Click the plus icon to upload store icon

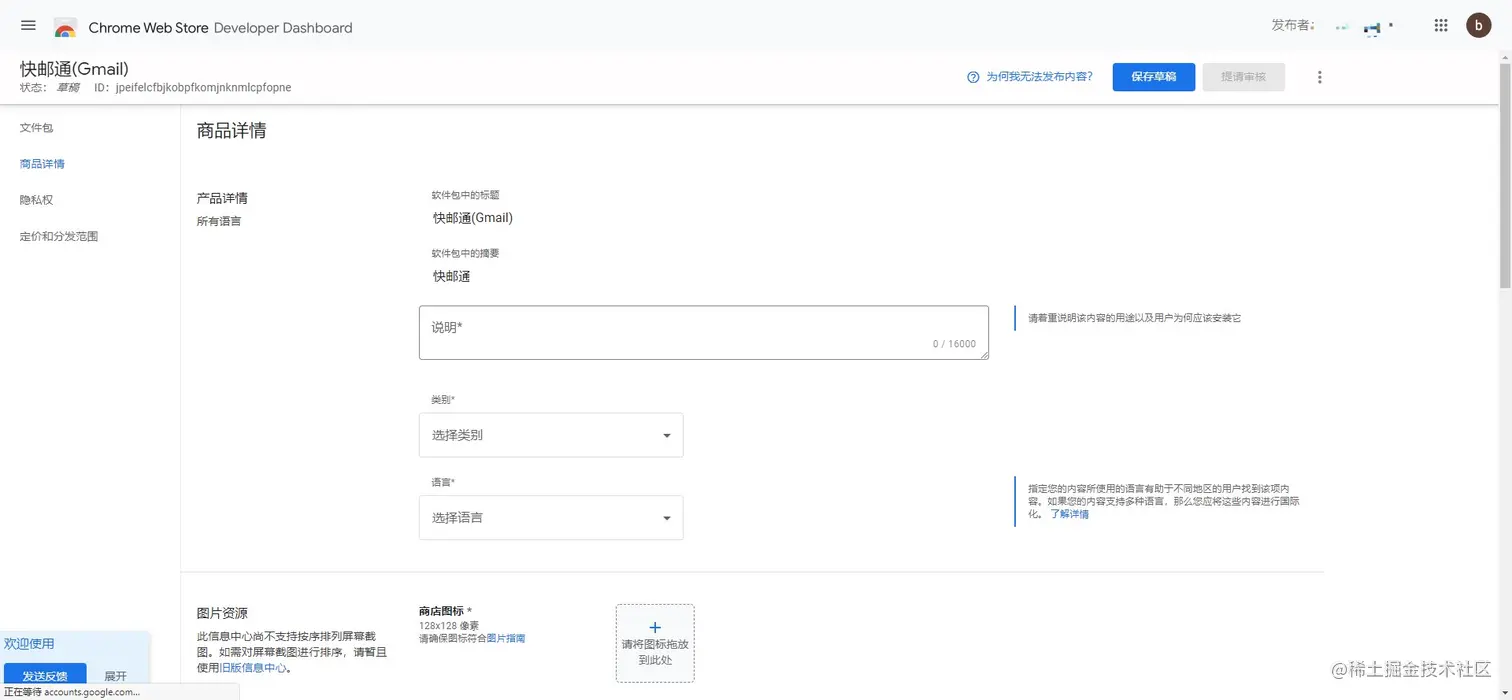point(655,628)
